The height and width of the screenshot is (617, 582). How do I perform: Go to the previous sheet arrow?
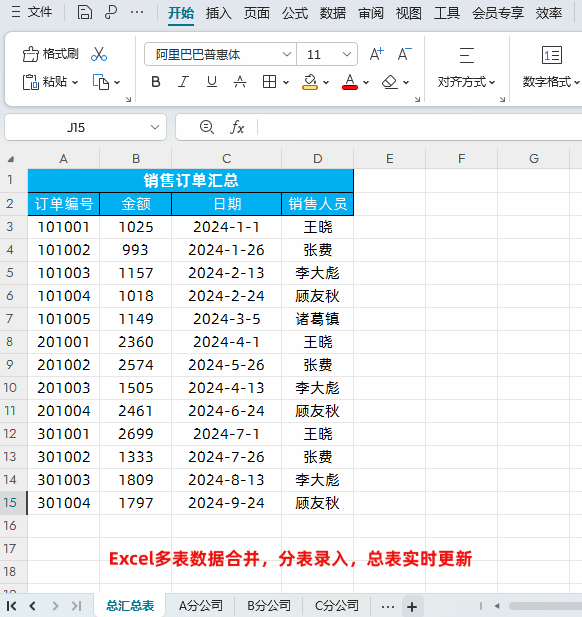(x=33, y=606)
